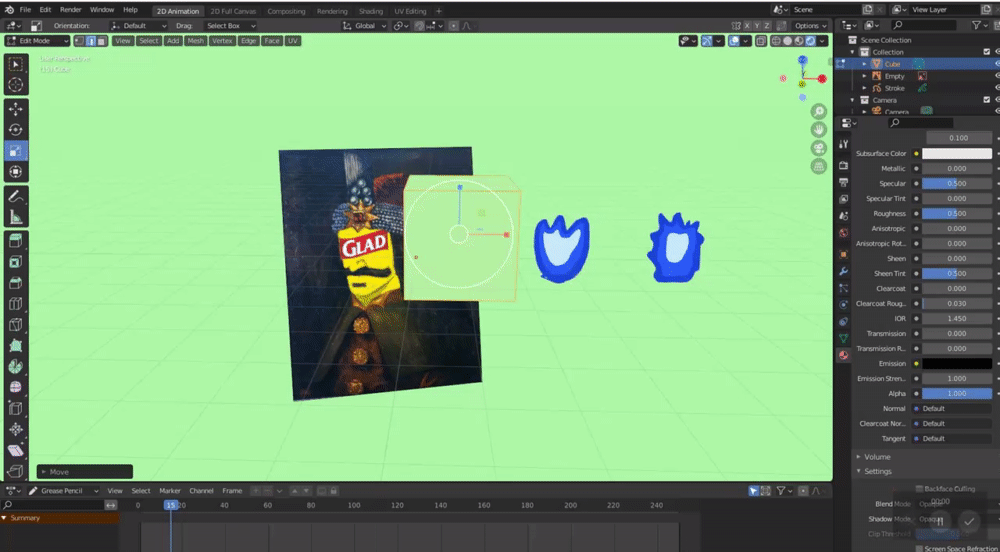Toggle X-ray display button
This screenshot has width=1000, height=552.
click(761, 41)
